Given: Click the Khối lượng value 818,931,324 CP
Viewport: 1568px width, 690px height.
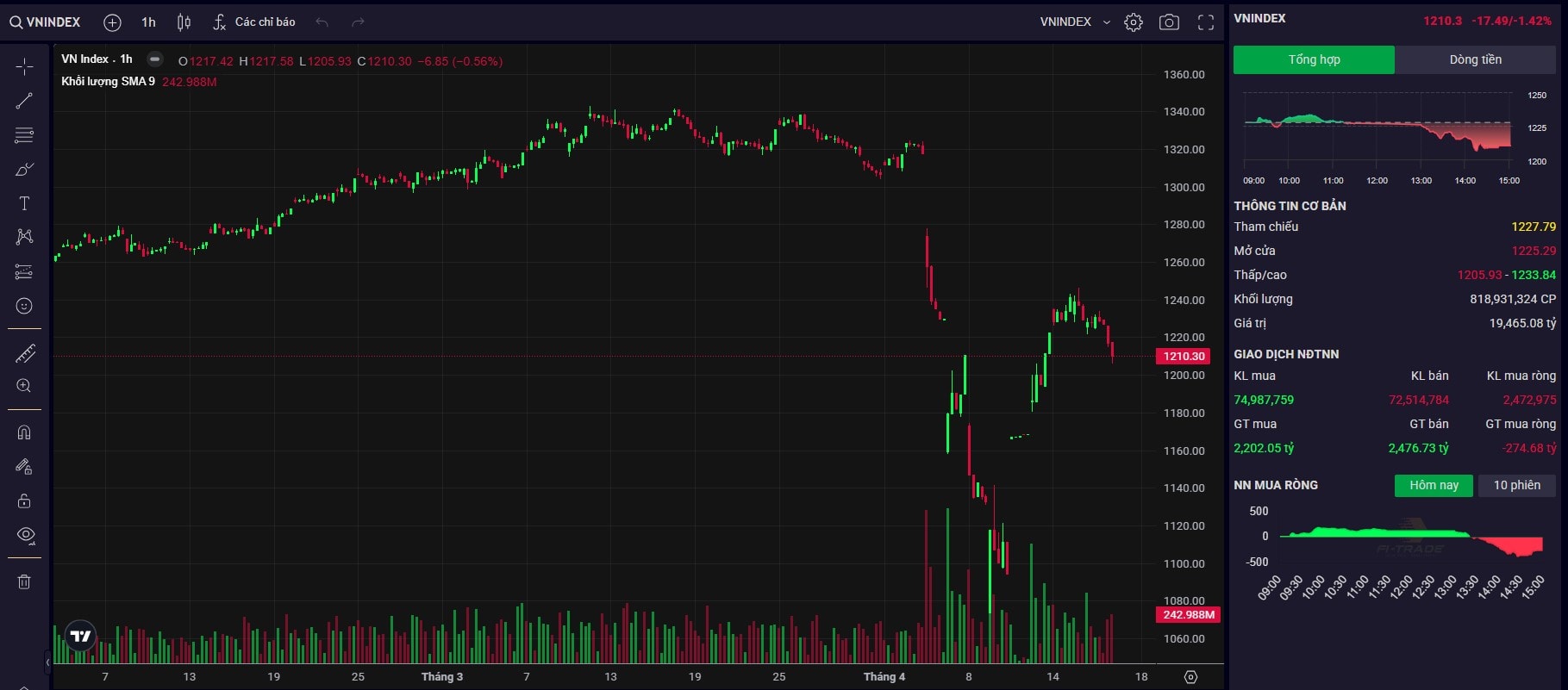Looking at the screenshot, I should [x=1513, y=300].
